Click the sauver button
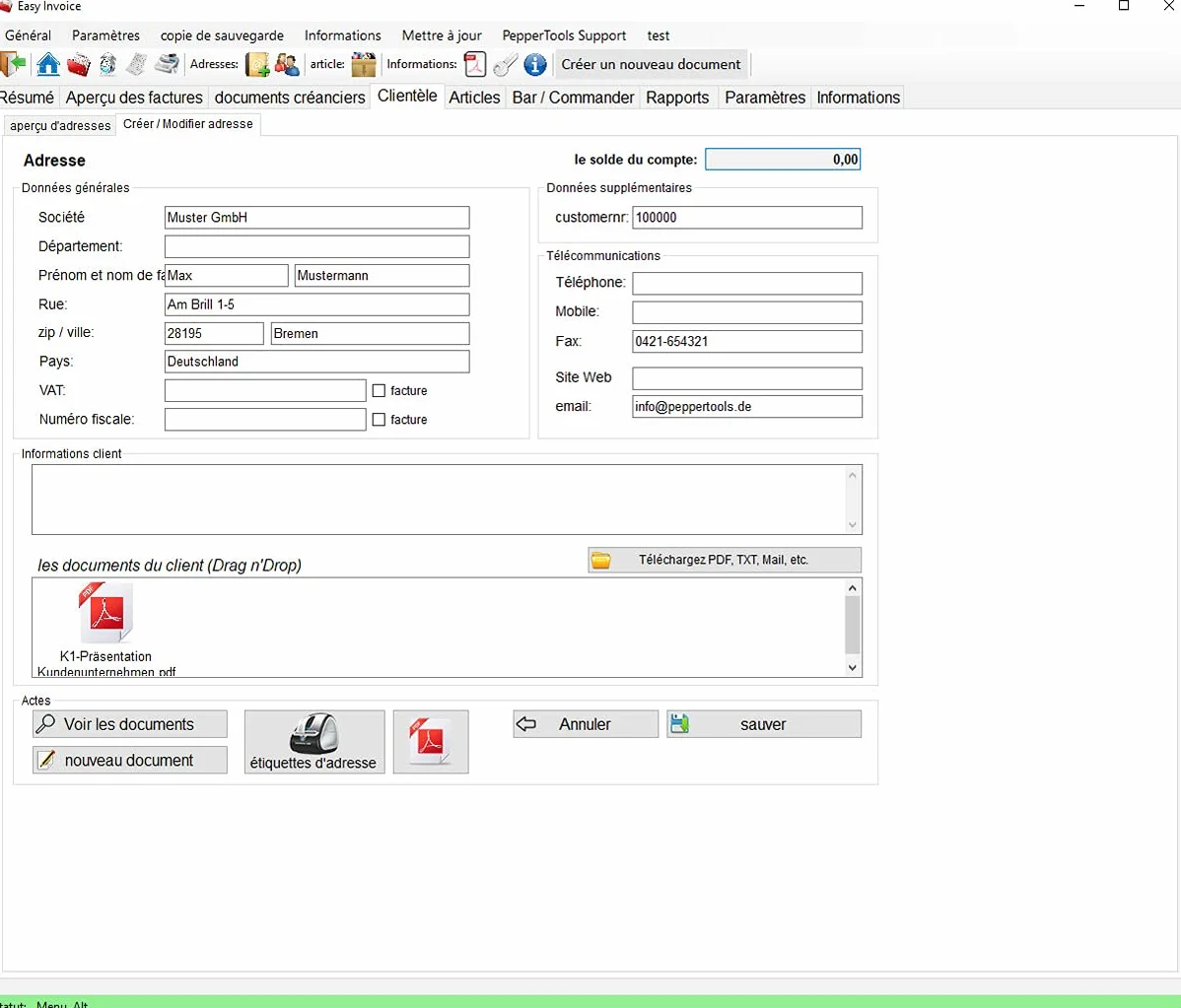 coord(764,724)
